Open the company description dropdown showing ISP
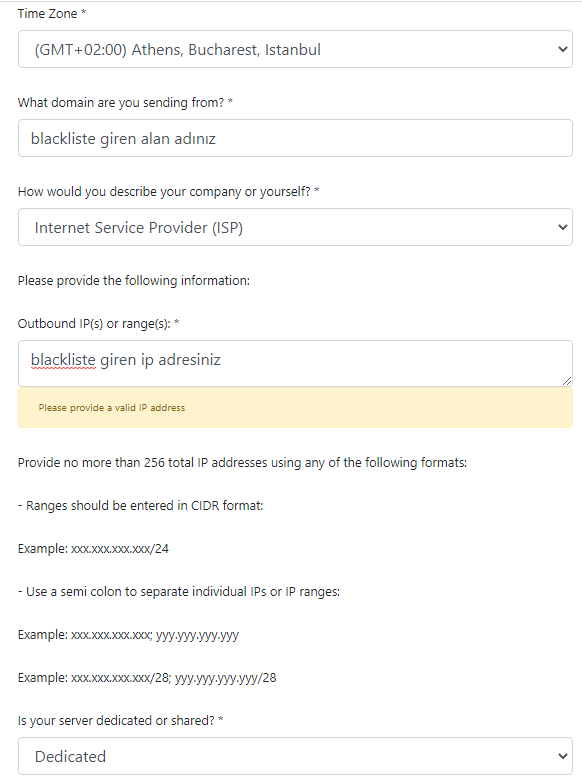This screenshot has height=781, width=582. pos(295,227)
